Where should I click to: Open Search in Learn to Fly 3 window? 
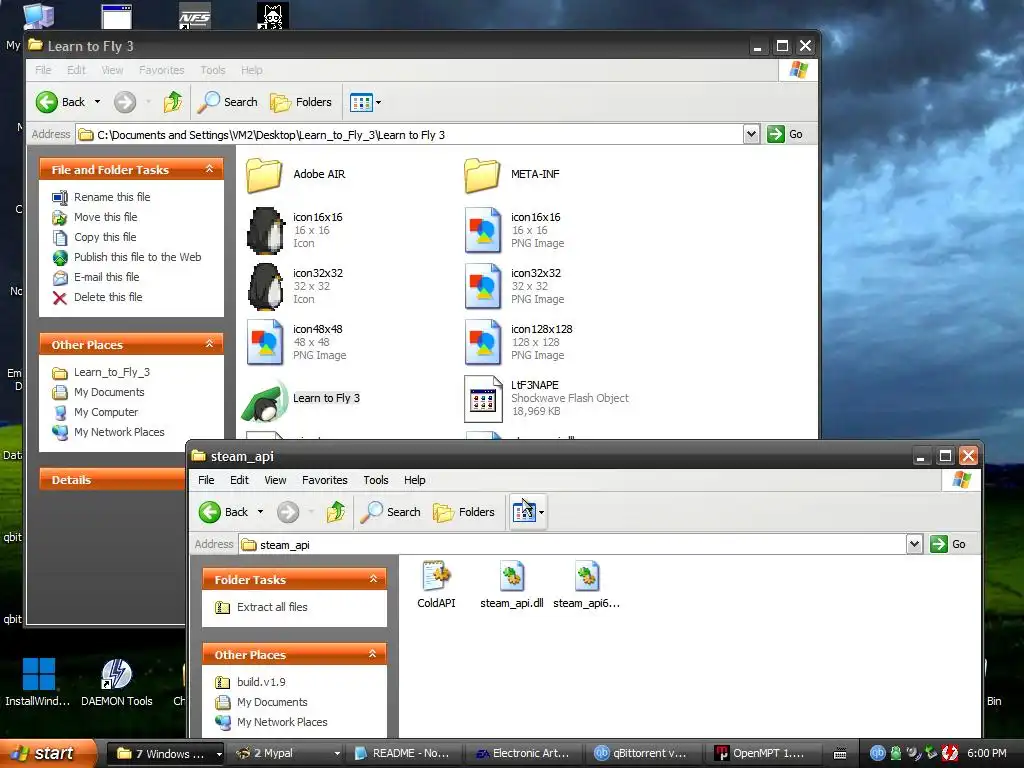227,102
